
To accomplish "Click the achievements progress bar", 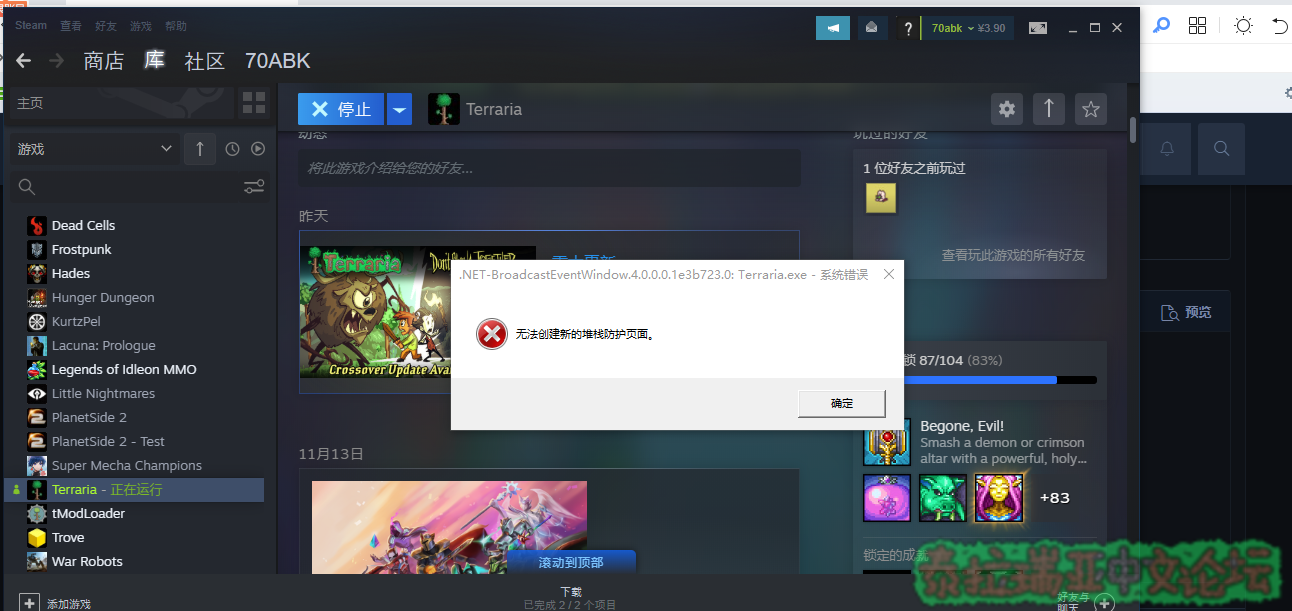I will point(982,380).
